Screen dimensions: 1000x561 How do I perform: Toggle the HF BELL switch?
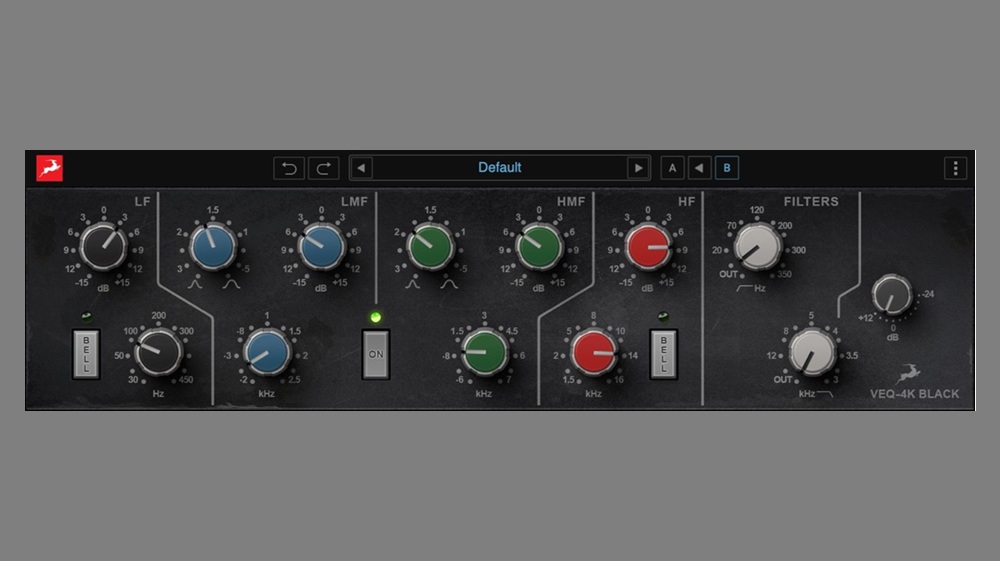point(663,354)
